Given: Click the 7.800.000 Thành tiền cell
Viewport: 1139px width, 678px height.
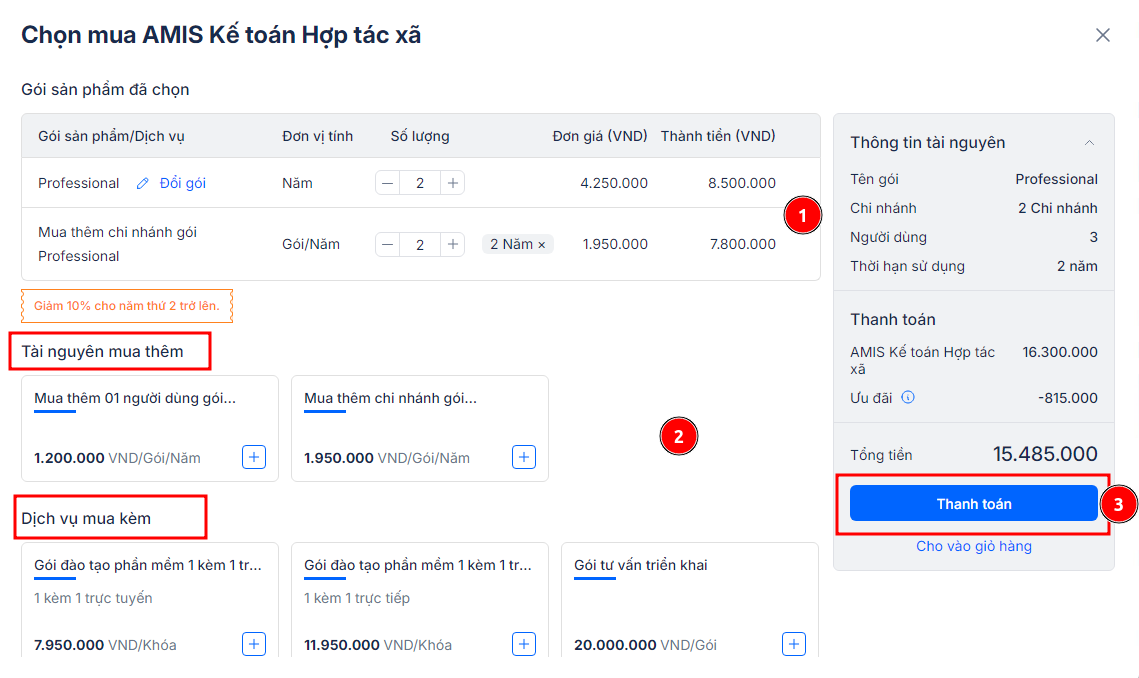Looking at the screenshot, I should coord(742,245).
